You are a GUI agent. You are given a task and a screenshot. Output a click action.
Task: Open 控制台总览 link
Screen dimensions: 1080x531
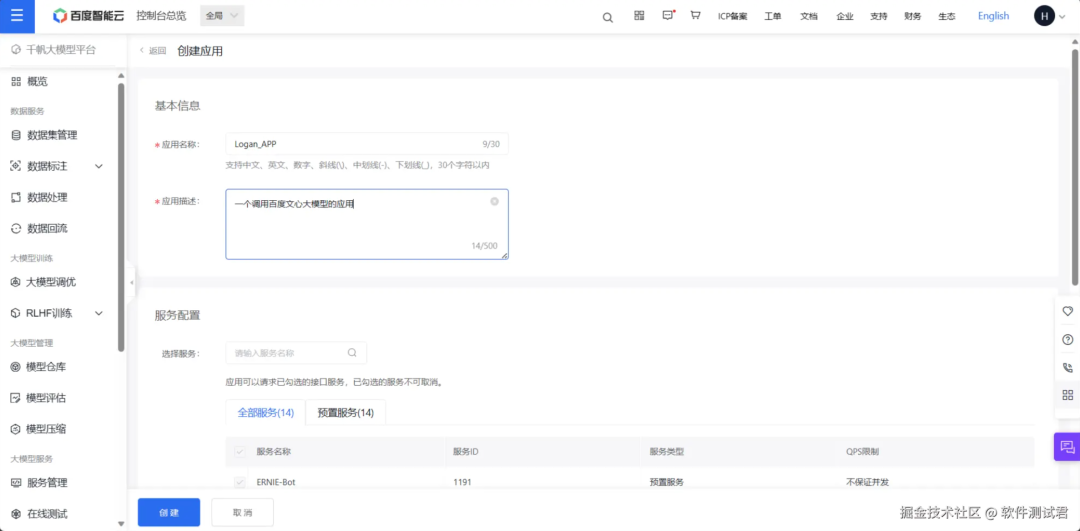[161, 16]
